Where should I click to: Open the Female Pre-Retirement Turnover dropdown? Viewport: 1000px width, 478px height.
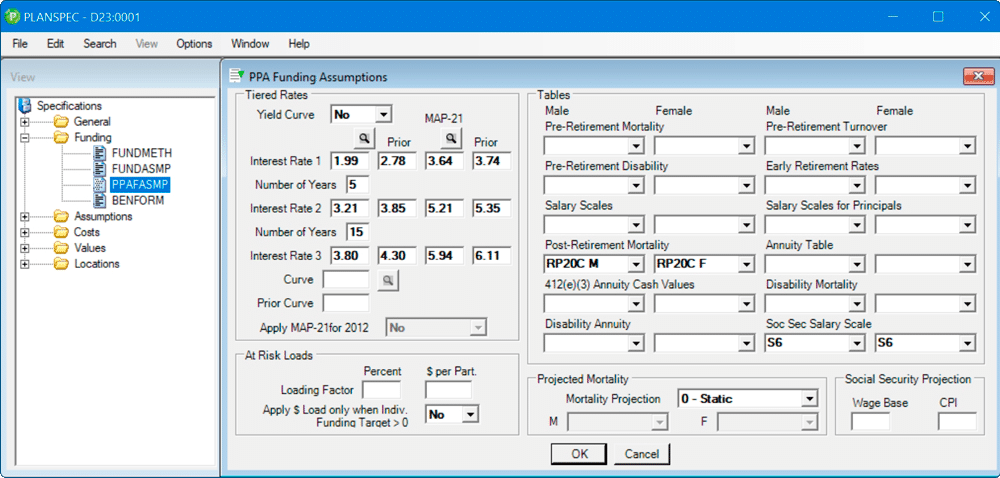[967, 147]
